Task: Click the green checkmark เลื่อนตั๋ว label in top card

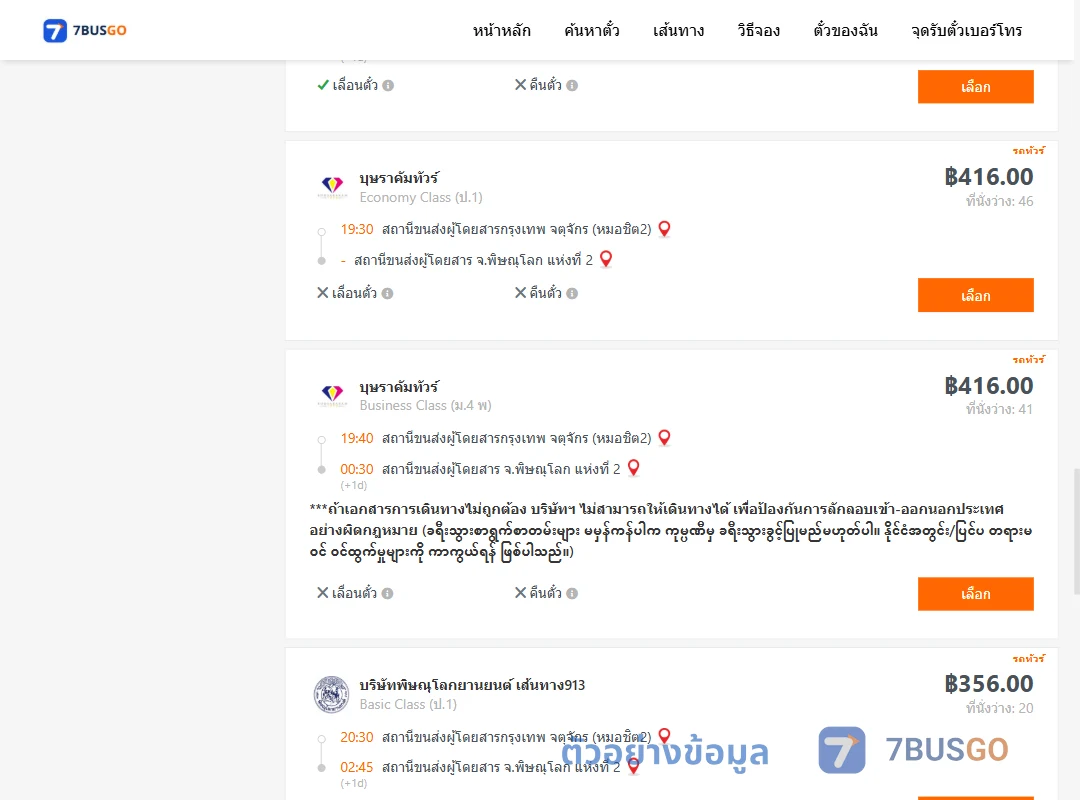Action: tap(347, 85)
